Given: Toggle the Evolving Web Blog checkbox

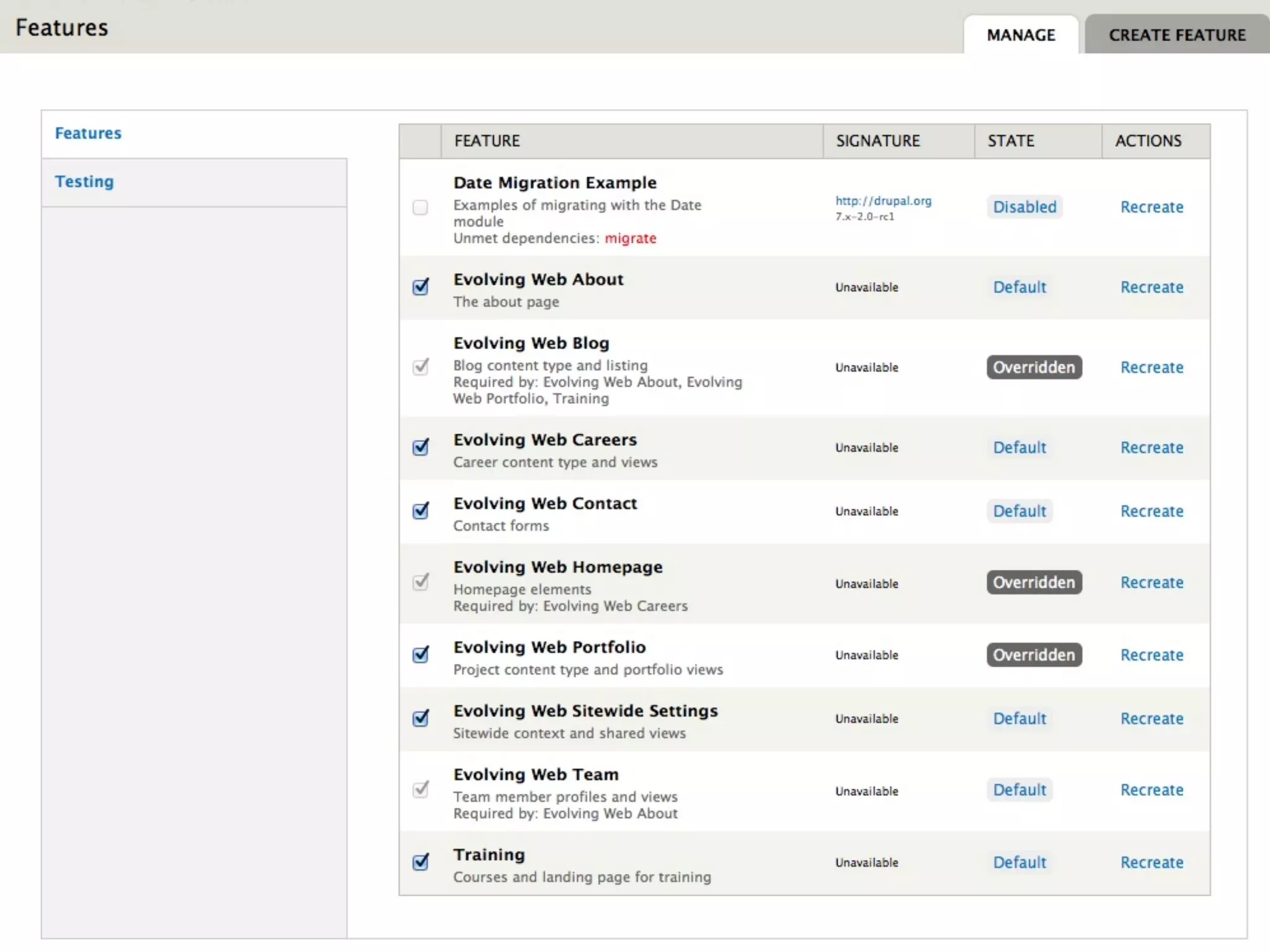Looking at the screenshot, I should (x=420, y=366).
